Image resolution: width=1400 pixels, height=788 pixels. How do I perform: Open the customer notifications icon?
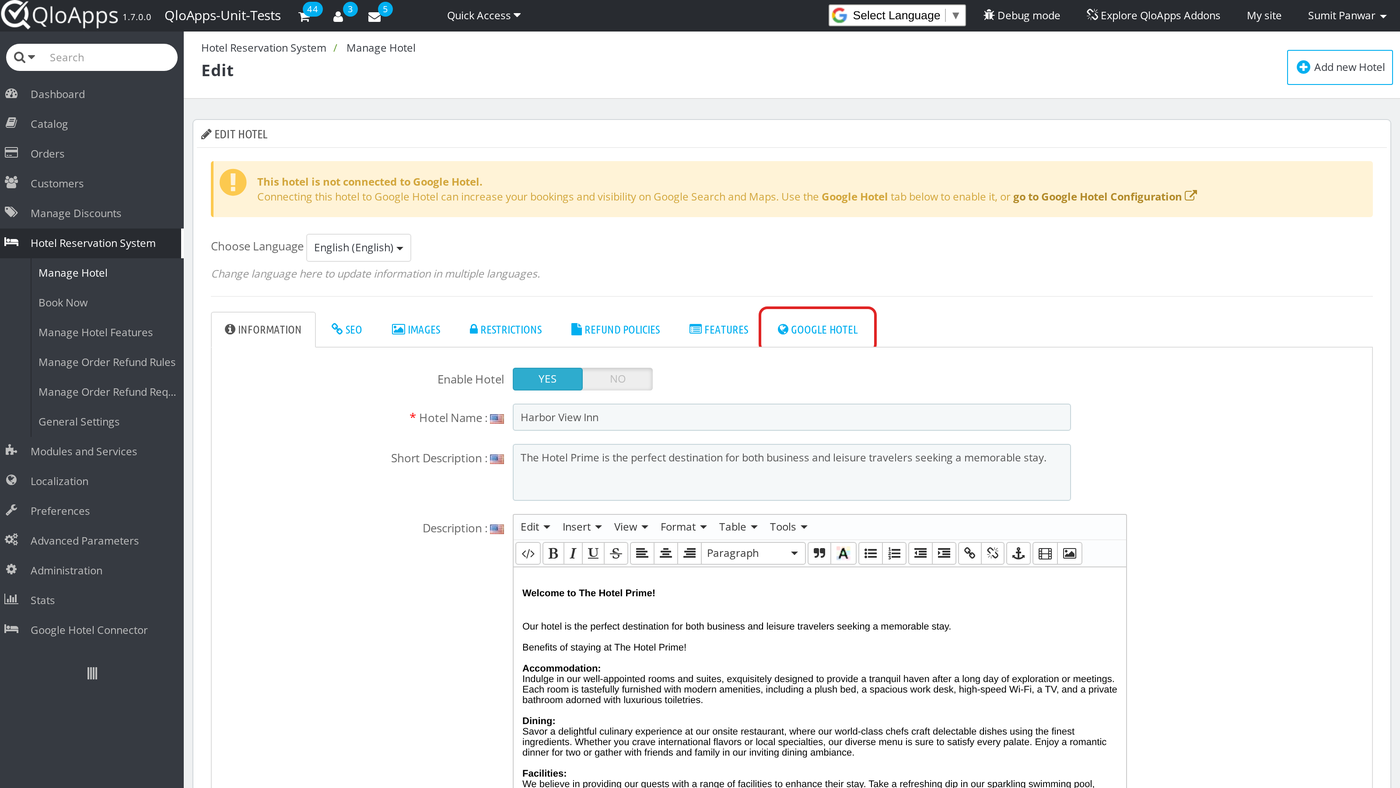click(x=338, y=16)
